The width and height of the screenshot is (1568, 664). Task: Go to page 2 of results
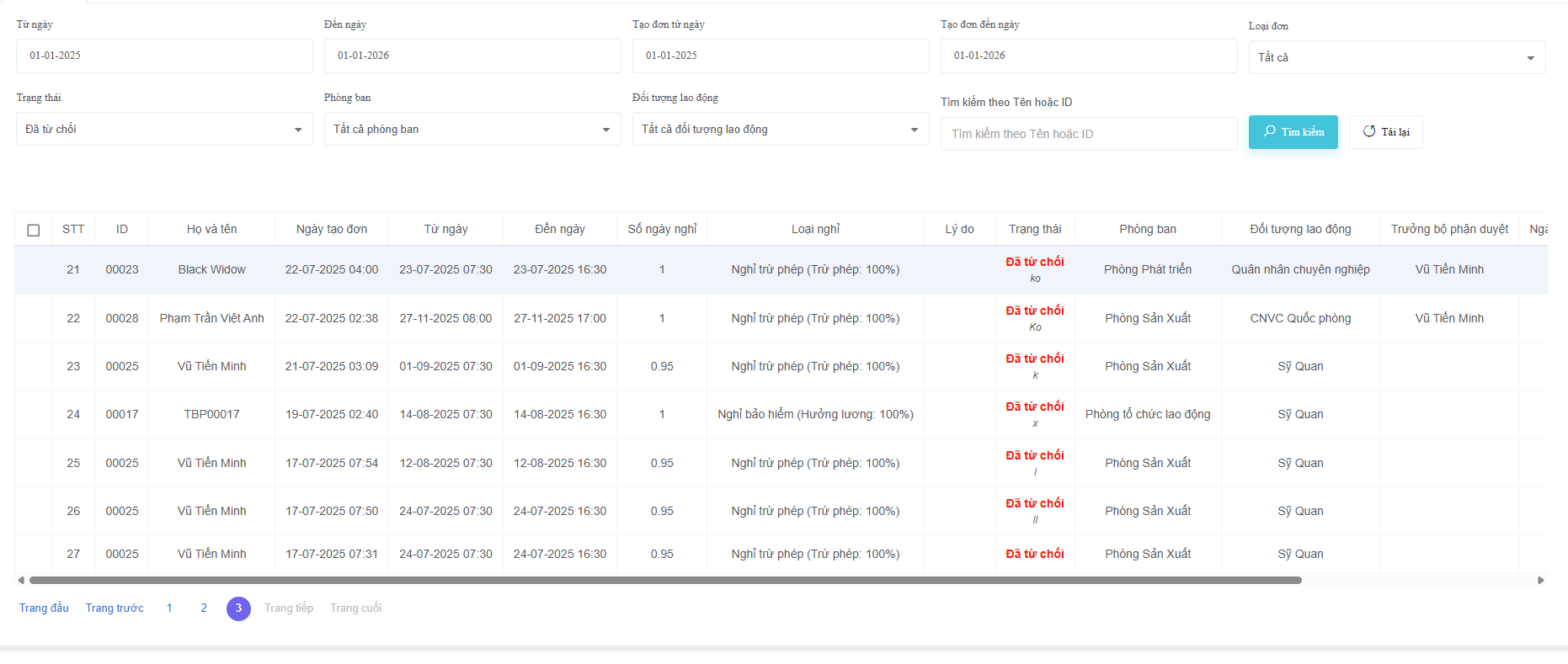[204, 608]
